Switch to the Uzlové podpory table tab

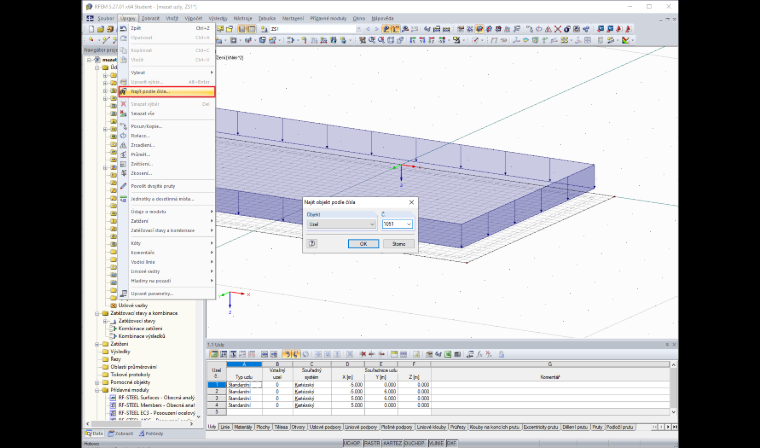(x=325, y=427)
